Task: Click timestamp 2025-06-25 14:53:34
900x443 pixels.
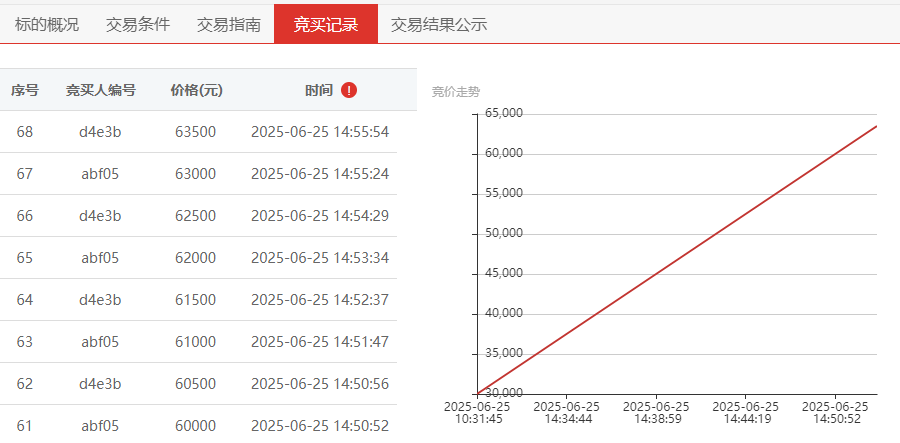Action: [x=320, y=258]
